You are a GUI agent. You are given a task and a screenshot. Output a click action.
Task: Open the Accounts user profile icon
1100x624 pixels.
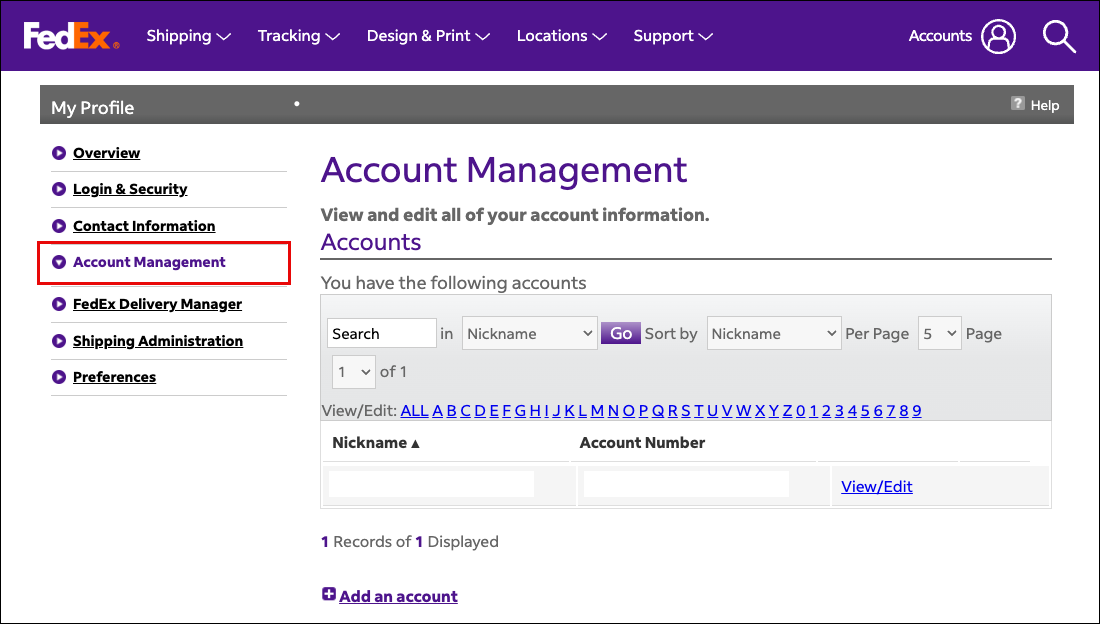pyautogui.click(x=997, y=36)
